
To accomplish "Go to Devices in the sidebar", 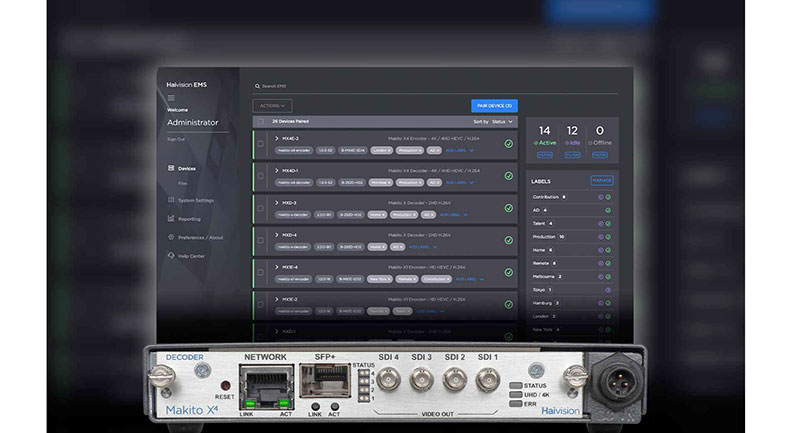I will click(187, 168).
